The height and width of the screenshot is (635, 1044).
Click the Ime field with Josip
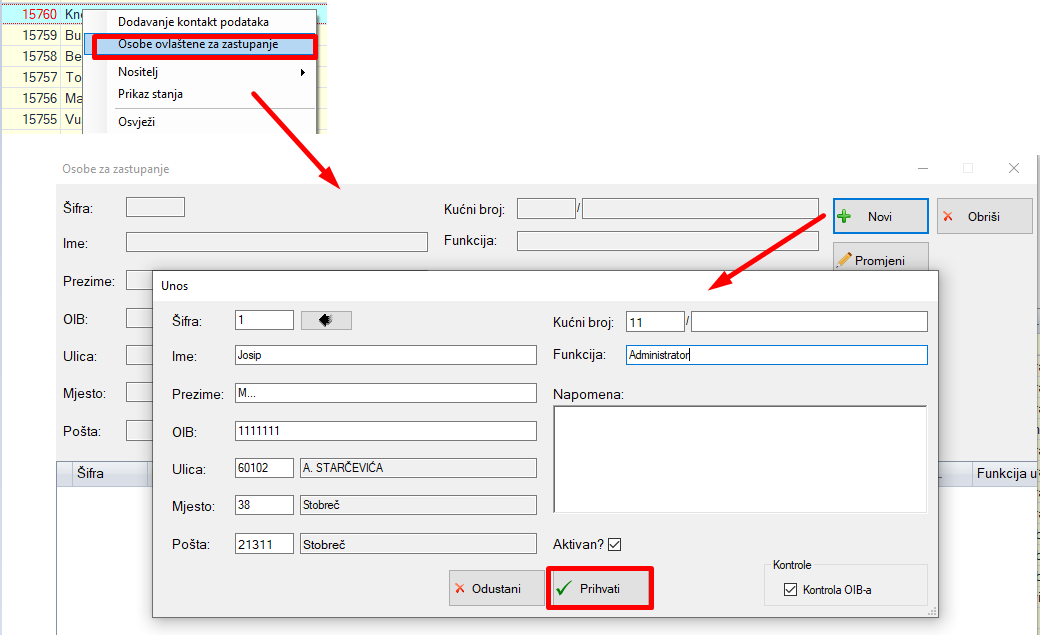(385, 355)
